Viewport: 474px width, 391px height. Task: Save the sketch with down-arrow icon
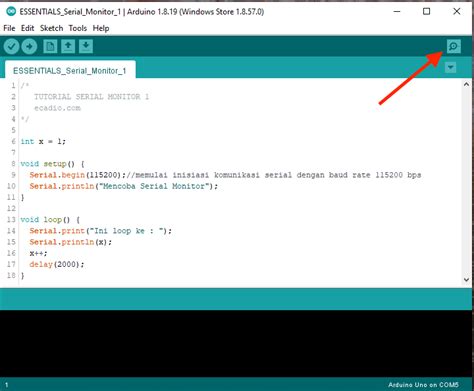click(x=86, y=46)
